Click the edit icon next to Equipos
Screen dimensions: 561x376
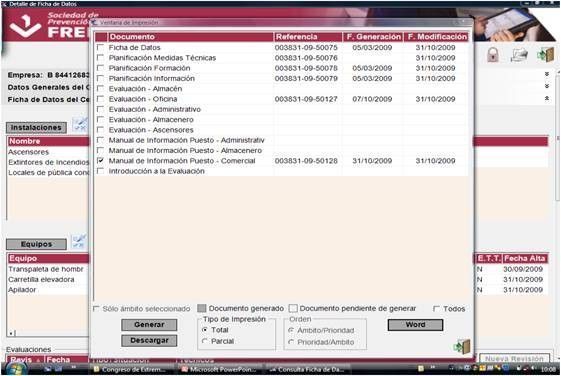pyautogui.click(x=79, y=241)
